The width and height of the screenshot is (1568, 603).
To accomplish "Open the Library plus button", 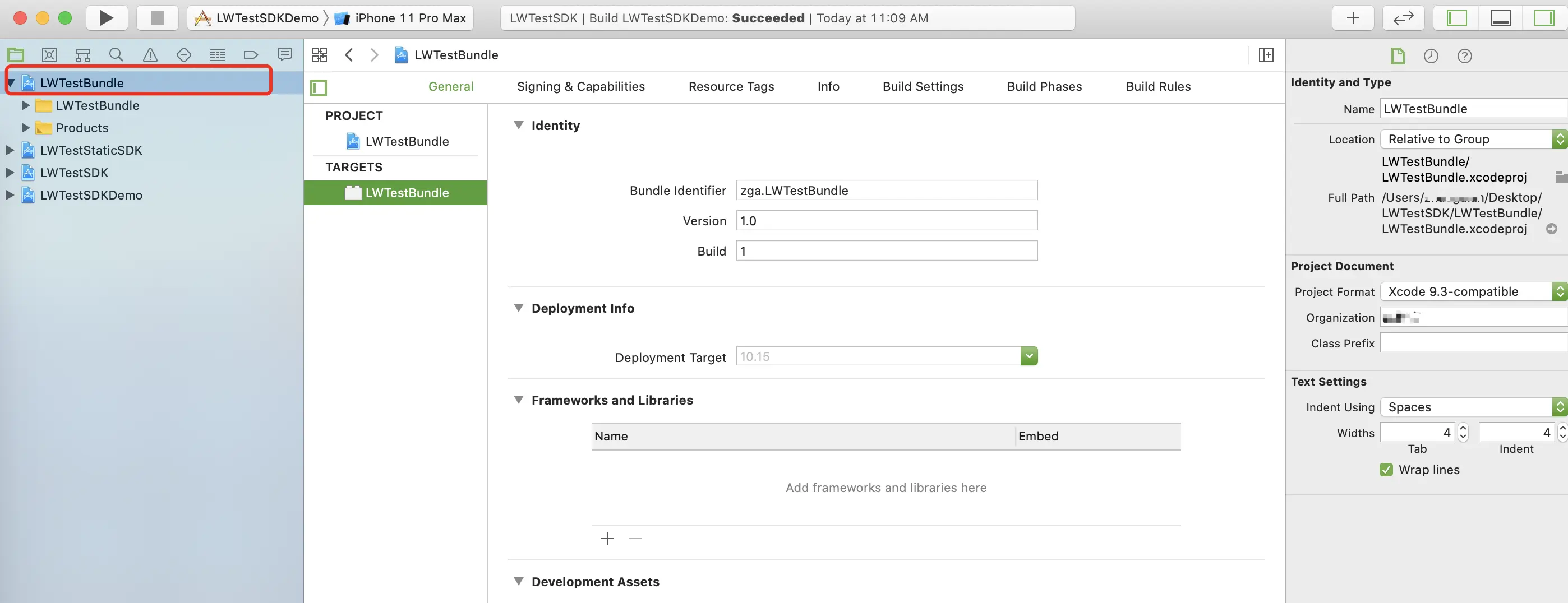I will pyautogui.click(x=1353, y=17).
